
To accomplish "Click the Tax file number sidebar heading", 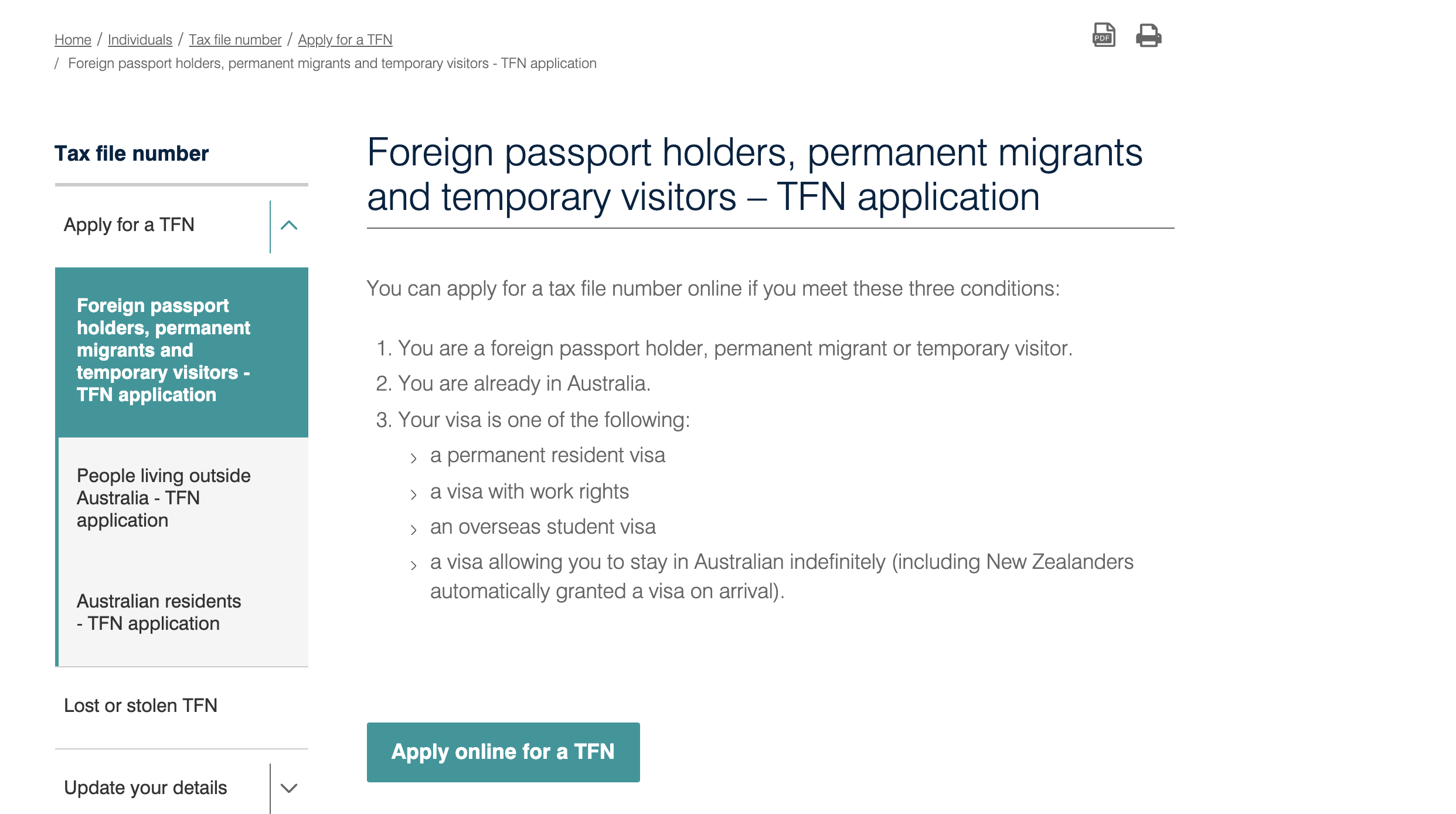I will pyautogui.click(x=131, y=154).
